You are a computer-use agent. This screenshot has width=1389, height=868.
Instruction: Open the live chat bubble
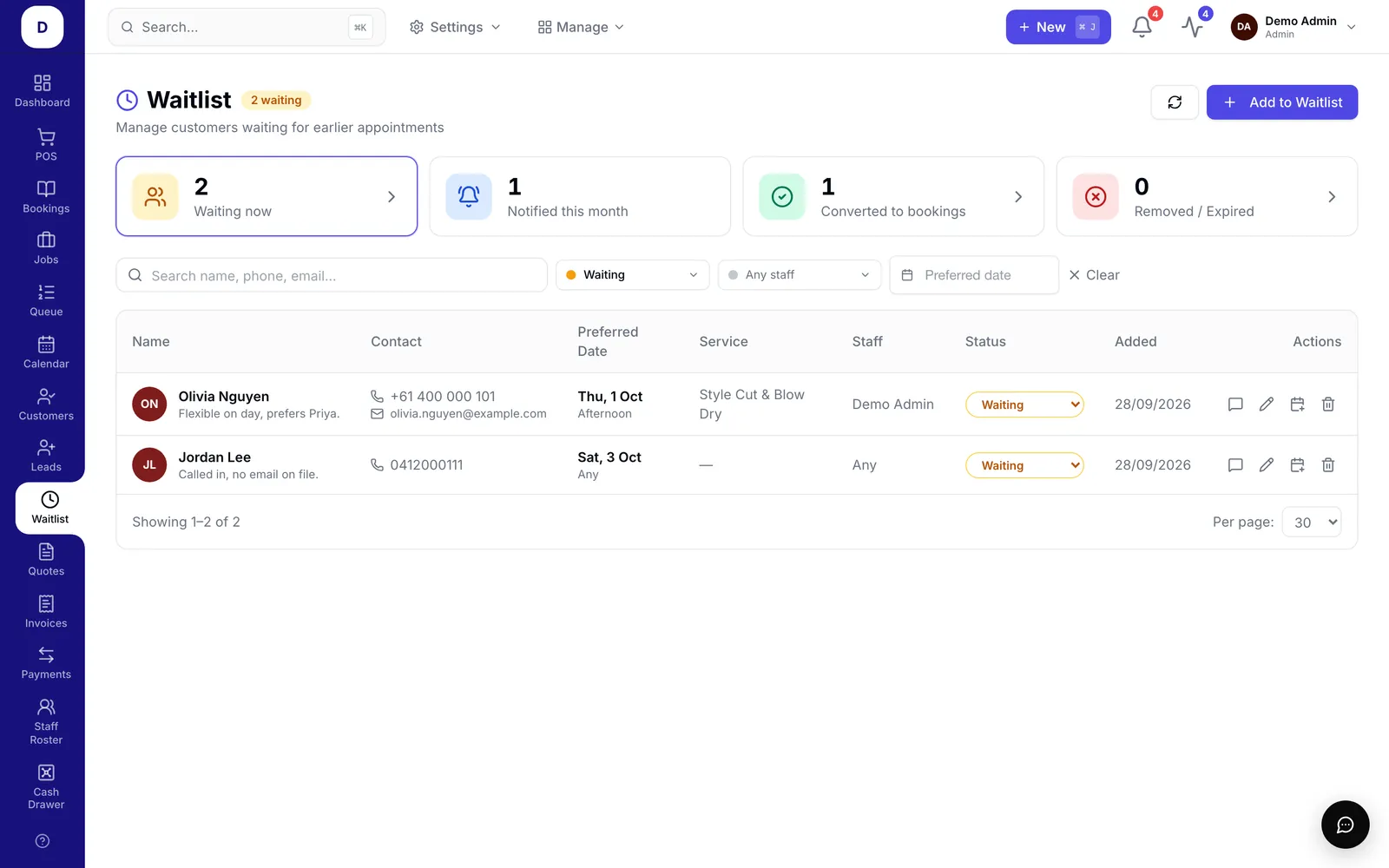coord(1345,825)
